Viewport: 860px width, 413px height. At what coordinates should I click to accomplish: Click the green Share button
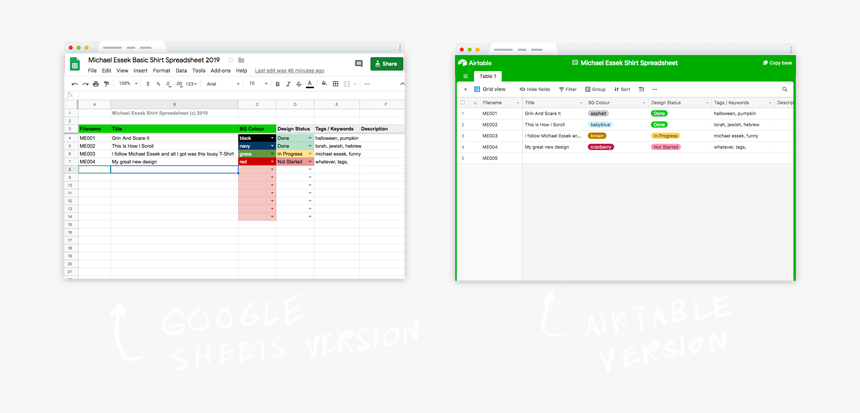pyautogui.click(x=387, y=64)
